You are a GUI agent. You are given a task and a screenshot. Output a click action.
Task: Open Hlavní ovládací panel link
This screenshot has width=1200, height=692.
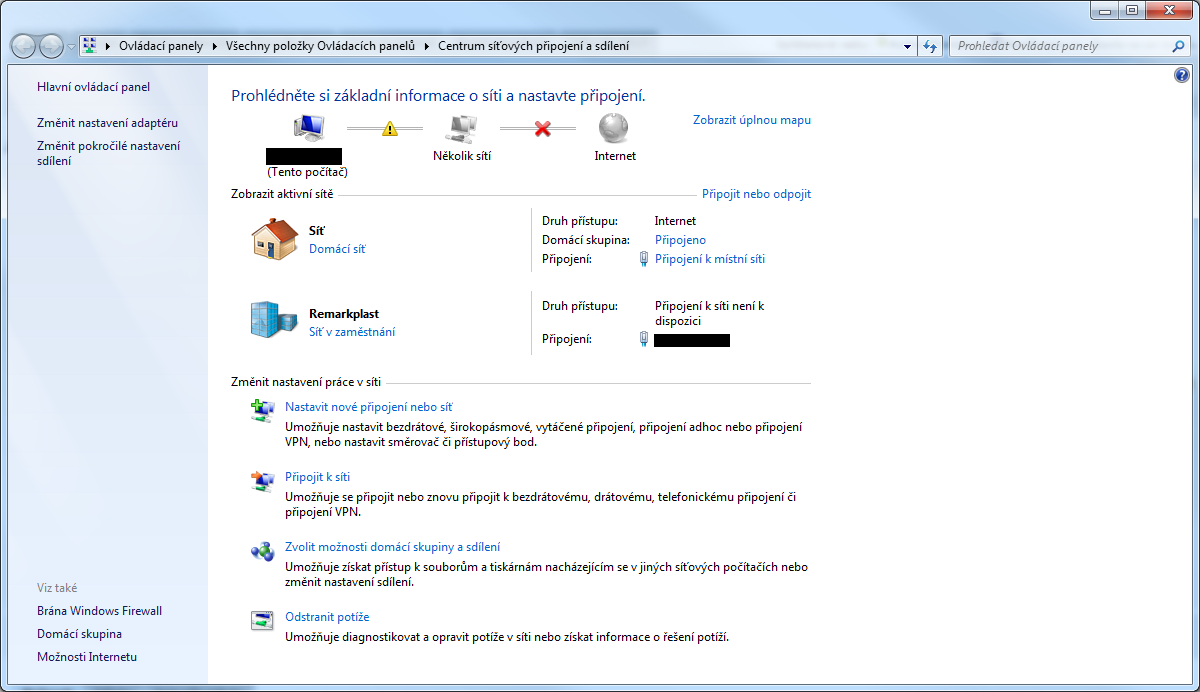click(x=93, y=87)
